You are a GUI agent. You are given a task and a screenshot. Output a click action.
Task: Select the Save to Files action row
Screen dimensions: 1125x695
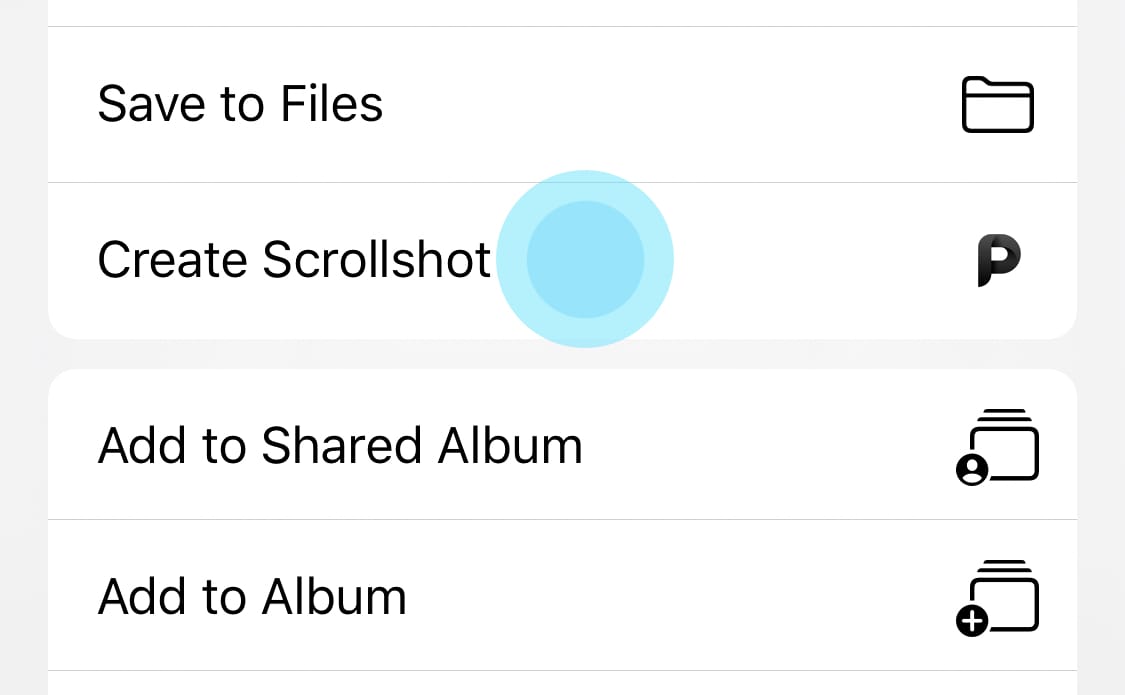(x=562, y=105)
